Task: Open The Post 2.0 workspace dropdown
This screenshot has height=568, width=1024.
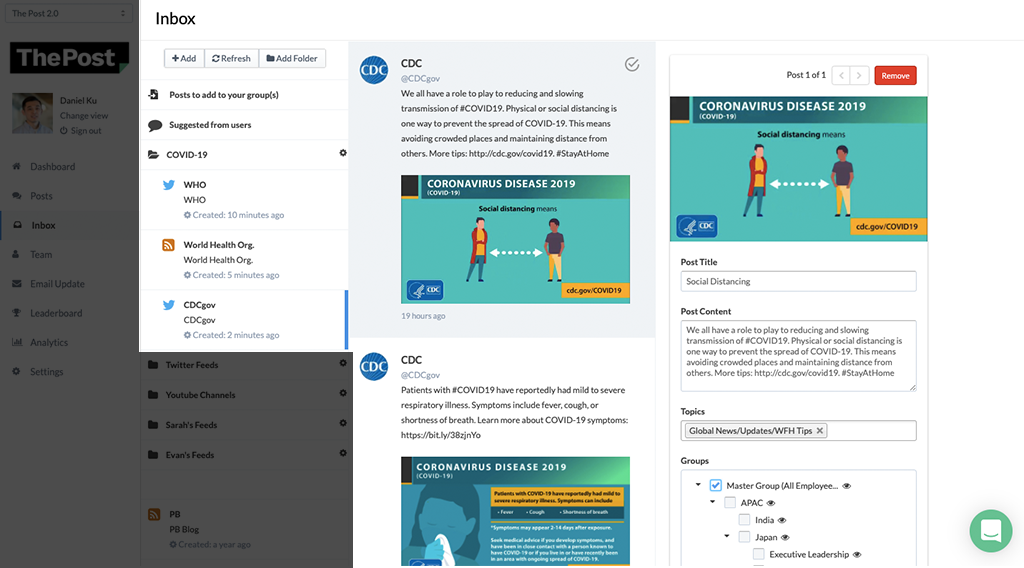Action: pos(69,13)
